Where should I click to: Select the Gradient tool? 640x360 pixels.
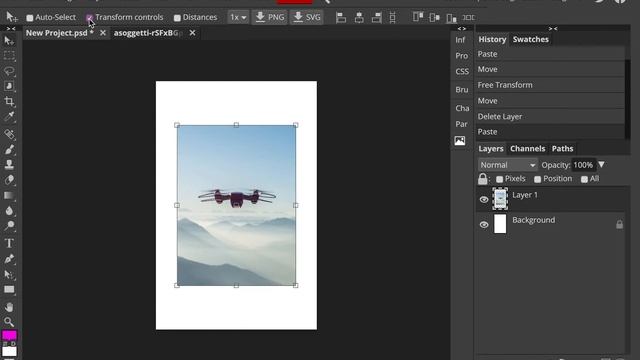coord(9,196)
